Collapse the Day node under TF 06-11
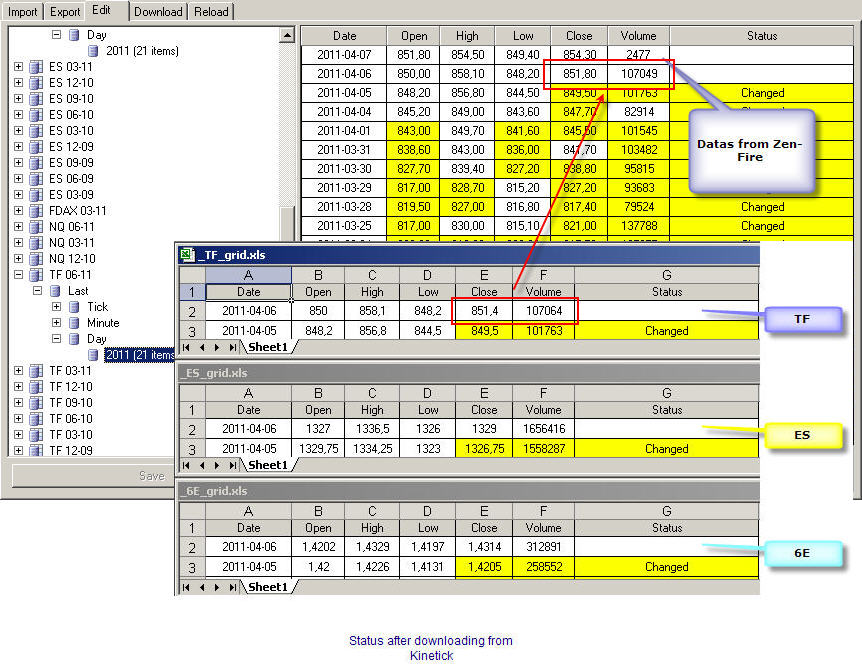The height and width of the screenshot is (664, 862). pos(57,339)
